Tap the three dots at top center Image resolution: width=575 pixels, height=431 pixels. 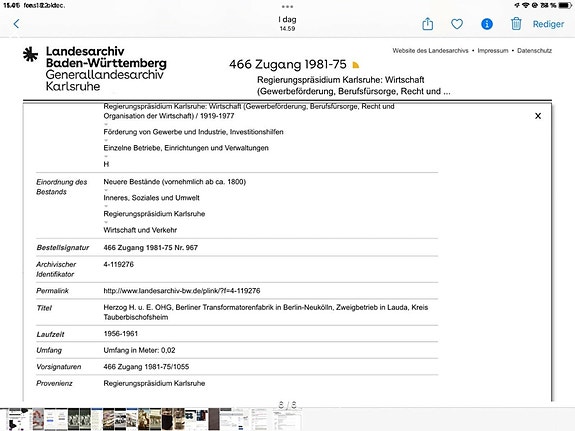click(288, 7)
